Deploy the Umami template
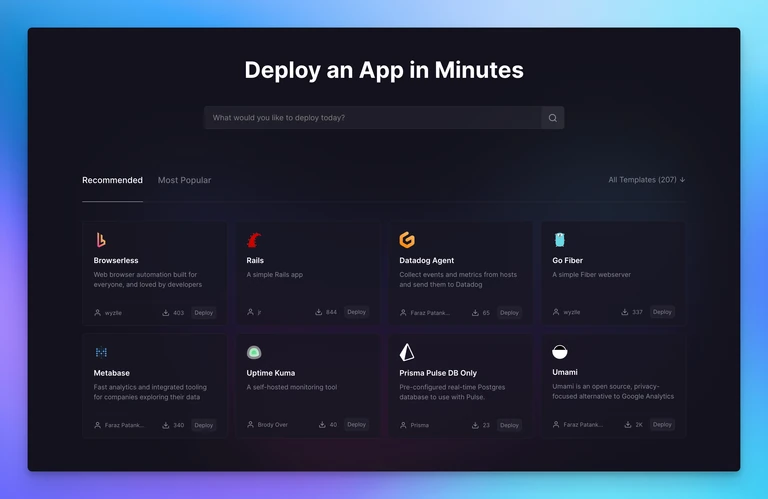 coord(662,425)
